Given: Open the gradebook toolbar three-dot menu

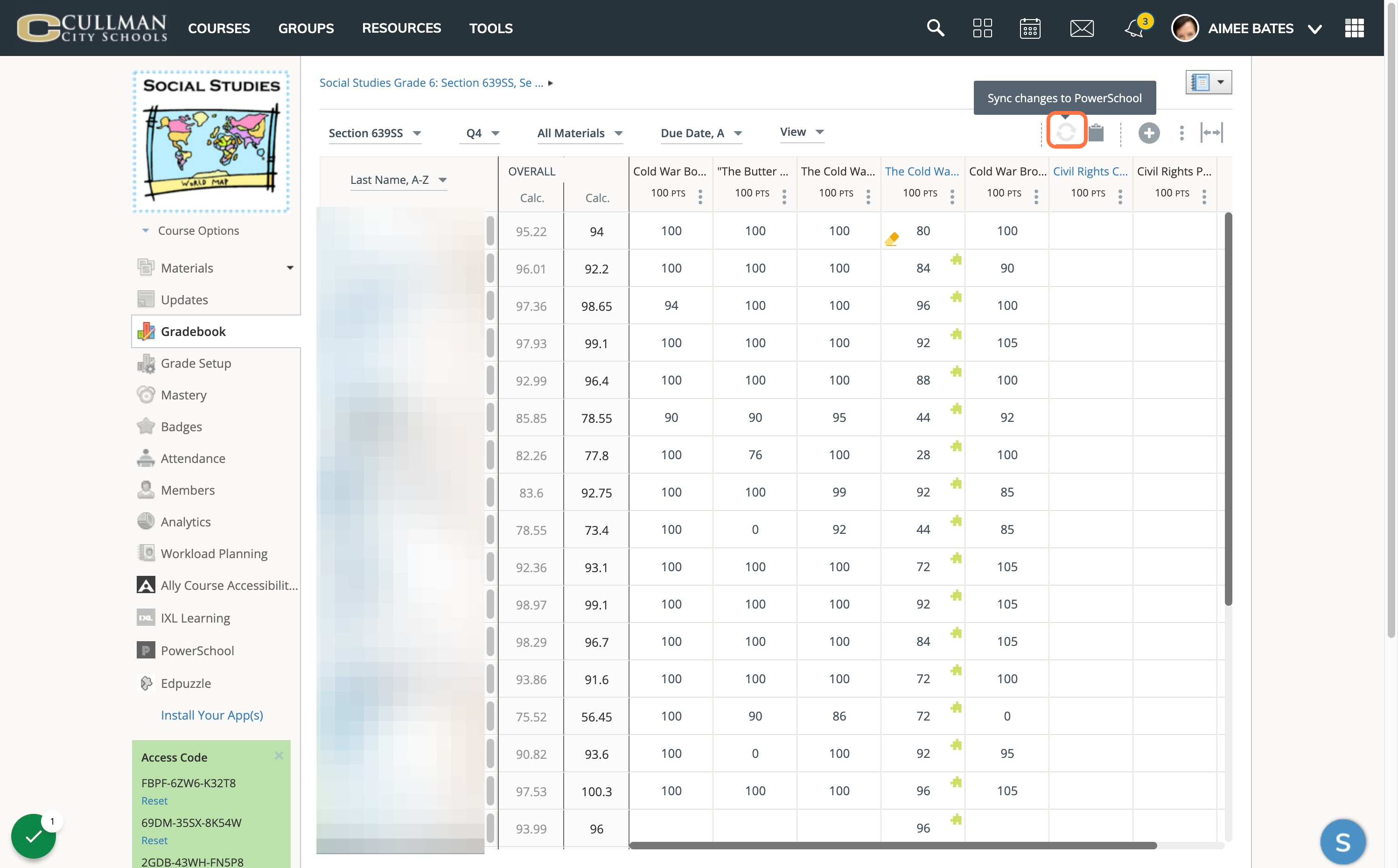Looking at the screenshot, I should click(x=1181, y=133).
